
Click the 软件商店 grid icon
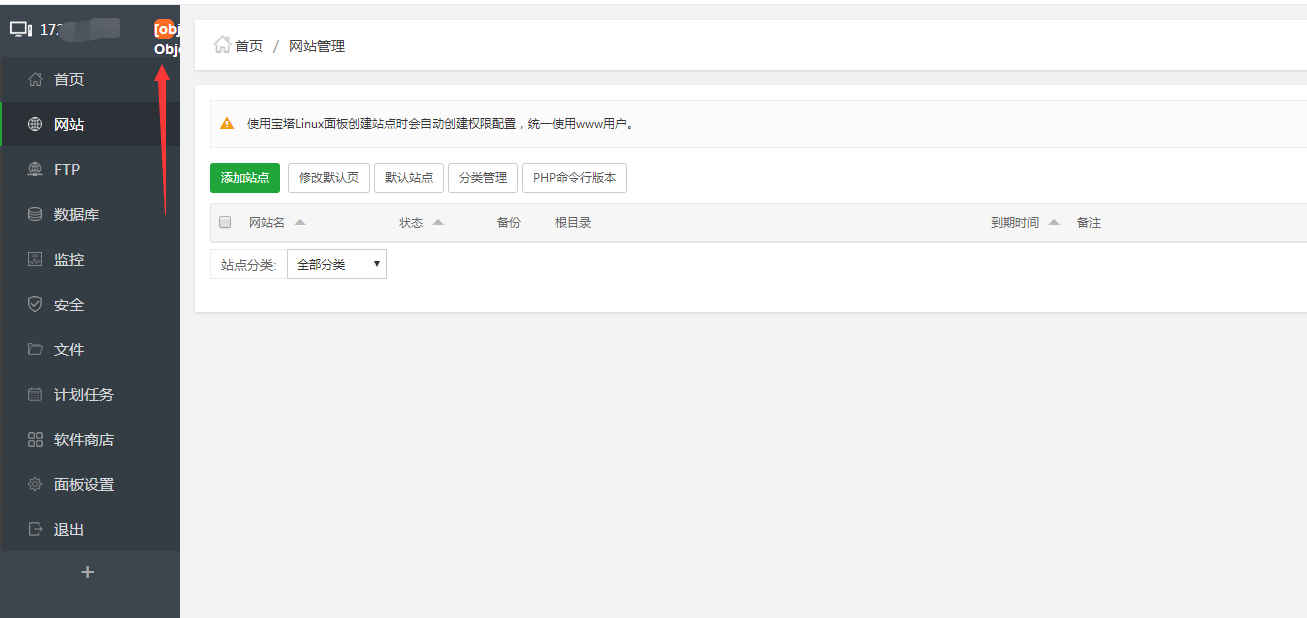pos(35,439)
